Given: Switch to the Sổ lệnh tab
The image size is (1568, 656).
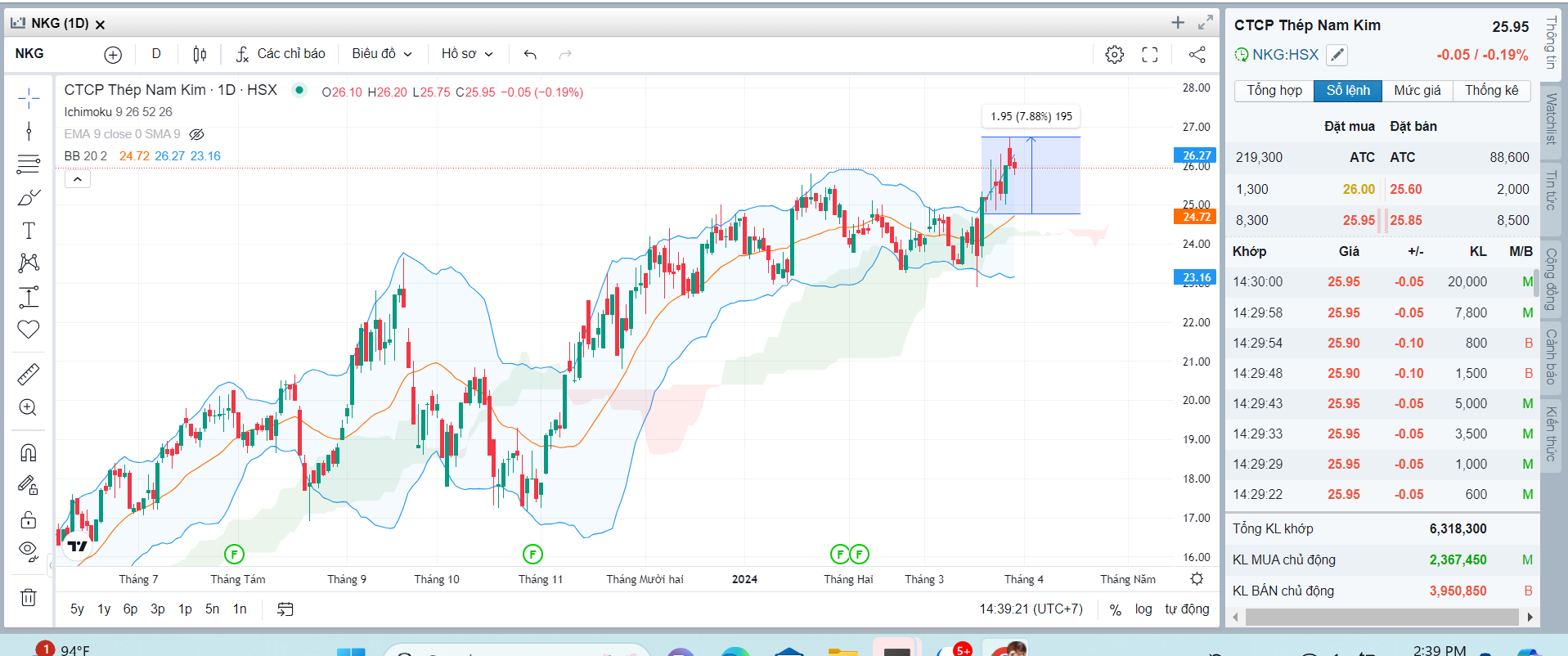Looking at the screenshot, I should pos(1348,91).
